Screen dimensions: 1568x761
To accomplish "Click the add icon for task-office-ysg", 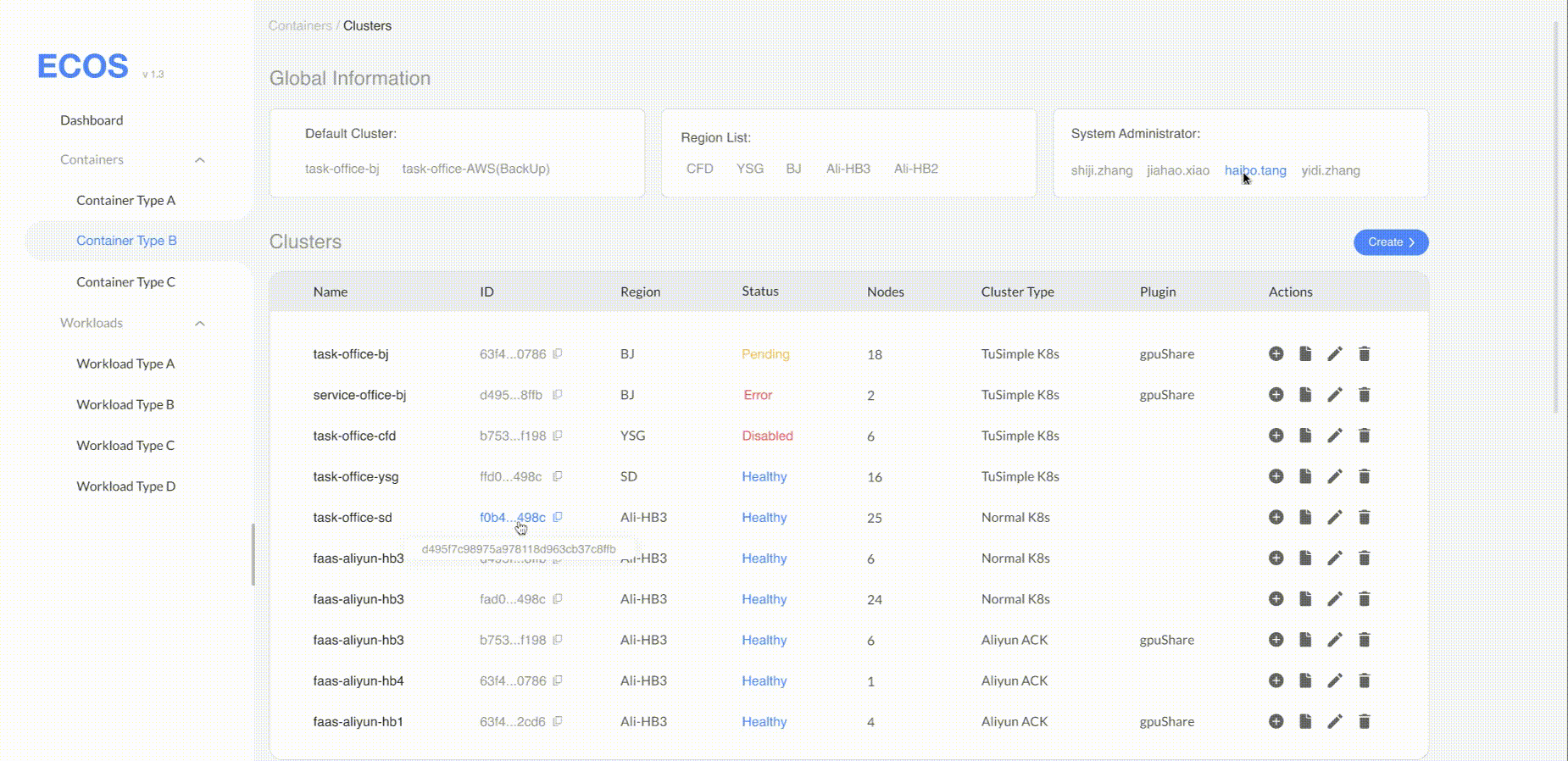I will coord(1276,475).
